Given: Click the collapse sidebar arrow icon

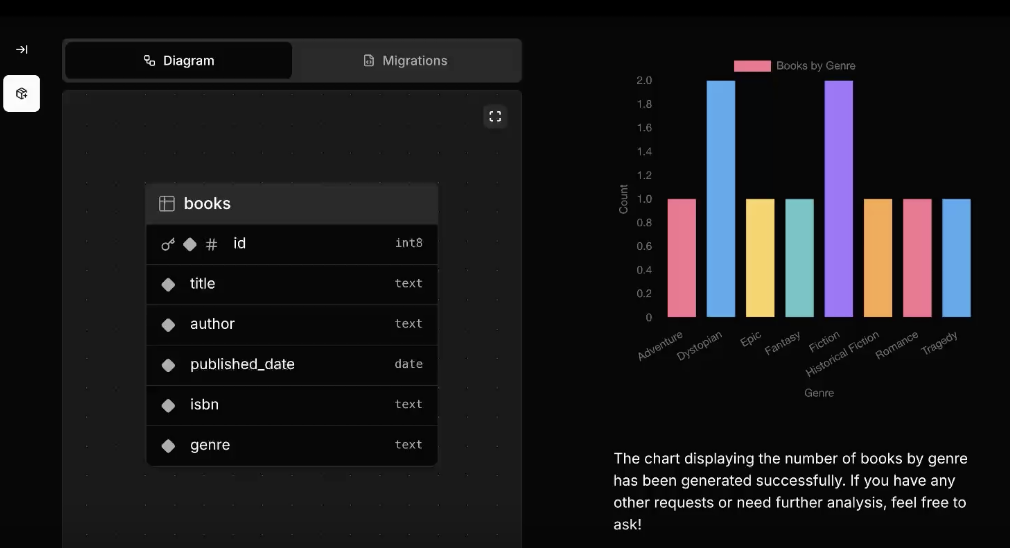Looking at the screenshot, I should (x=22, y=50).
